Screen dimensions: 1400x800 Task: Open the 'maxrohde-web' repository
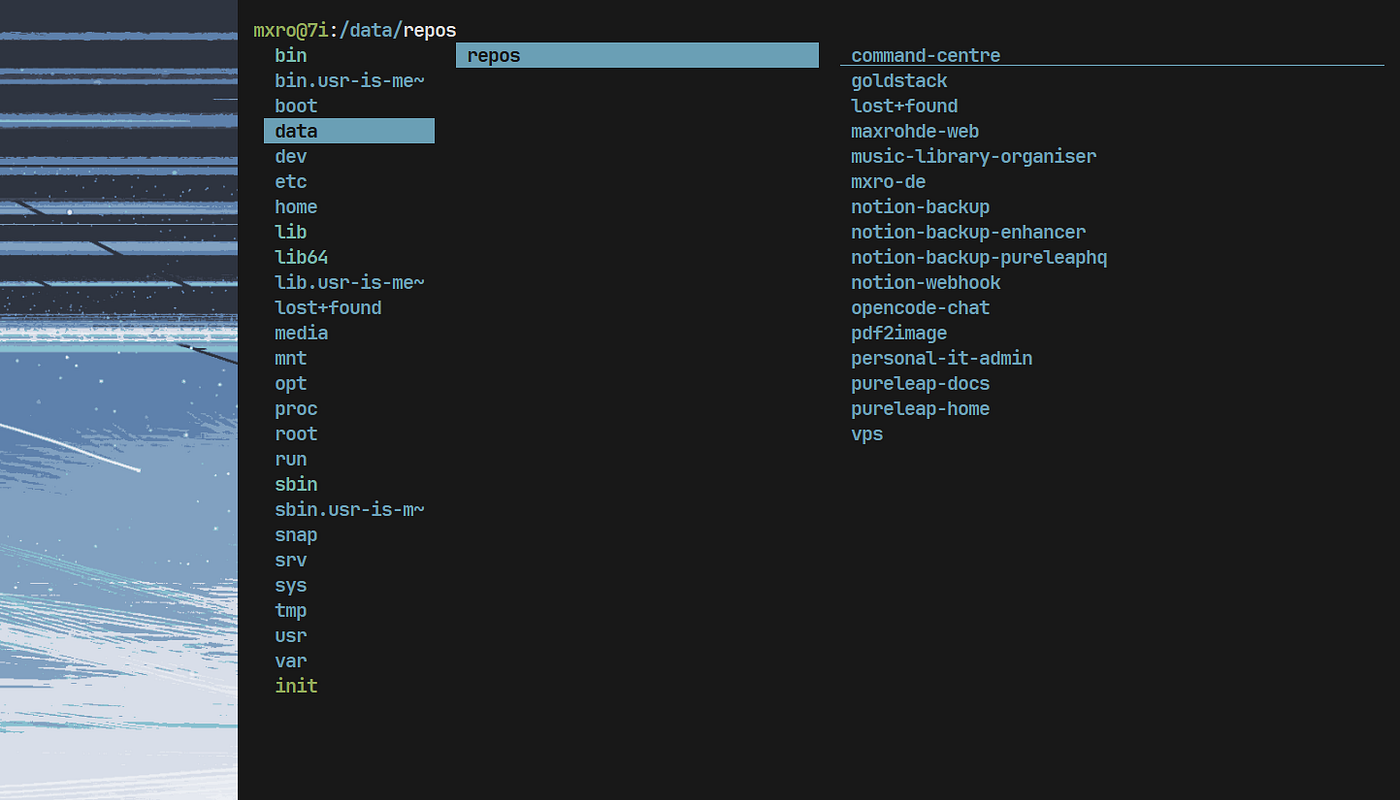click(915, 131)
